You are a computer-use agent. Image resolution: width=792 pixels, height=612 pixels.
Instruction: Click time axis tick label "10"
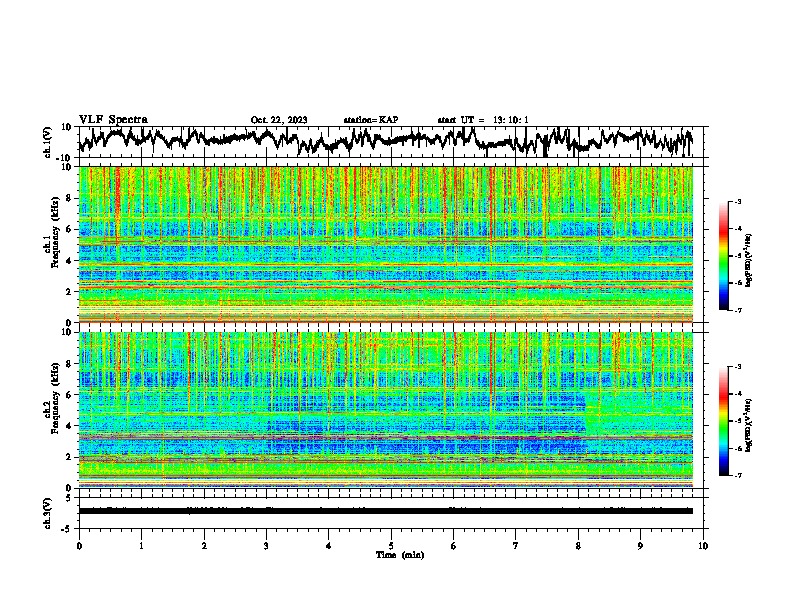tap(703, 546)
